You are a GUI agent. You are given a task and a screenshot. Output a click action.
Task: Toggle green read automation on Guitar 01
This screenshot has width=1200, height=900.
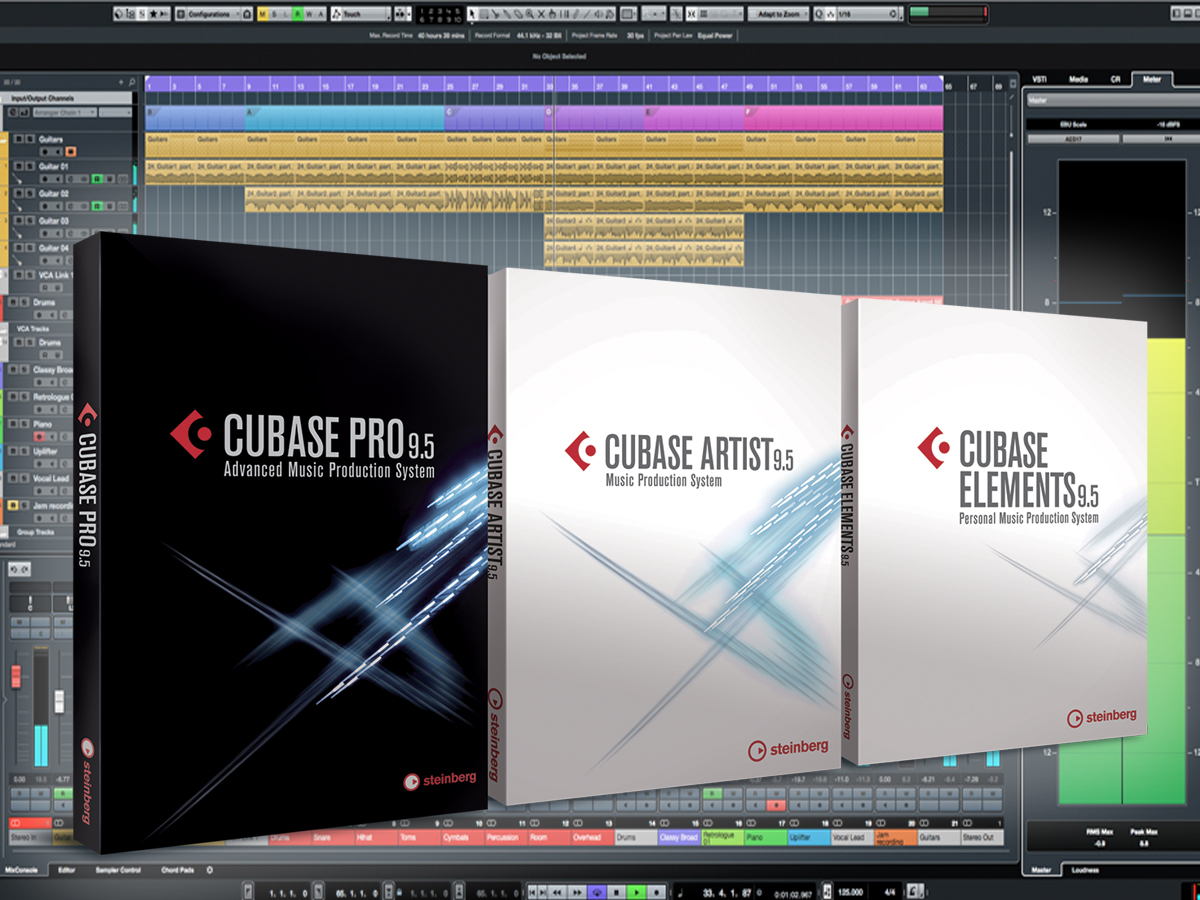pos(97,179)
